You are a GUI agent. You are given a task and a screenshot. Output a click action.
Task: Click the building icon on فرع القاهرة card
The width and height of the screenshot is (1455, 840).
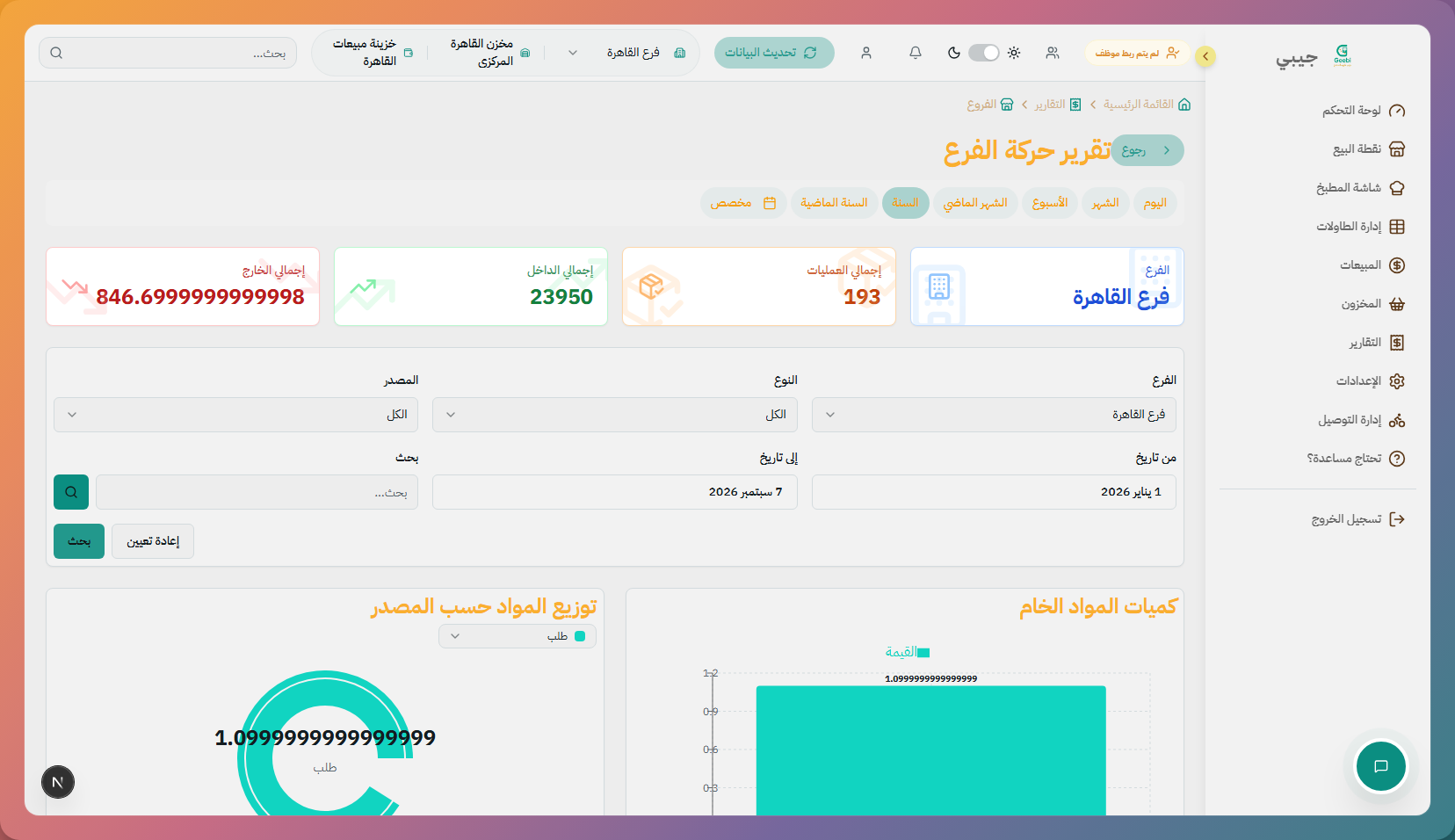pos(939,287)
